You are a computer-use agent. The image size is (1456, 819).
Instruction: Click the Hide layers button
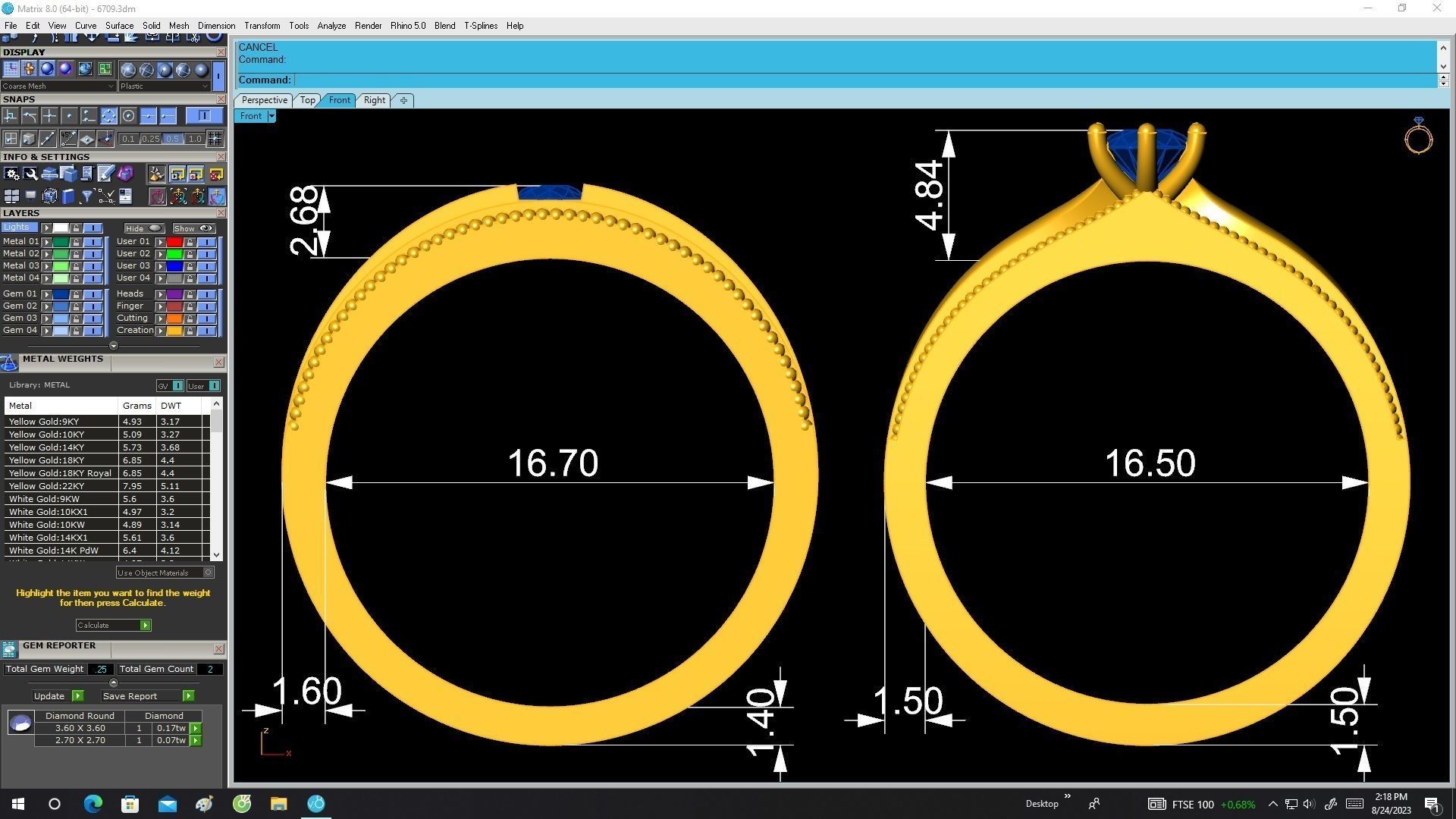[x=144, y=228]
